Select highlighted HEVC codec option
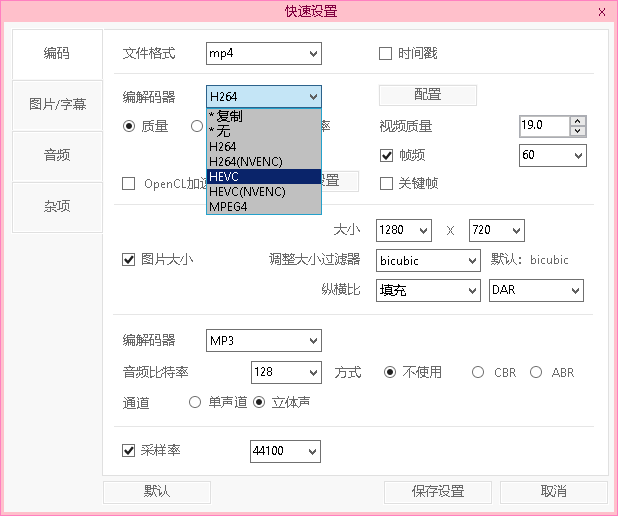This screenshot has height=516, width=618. pyautogui.click(x=264, y=177)
